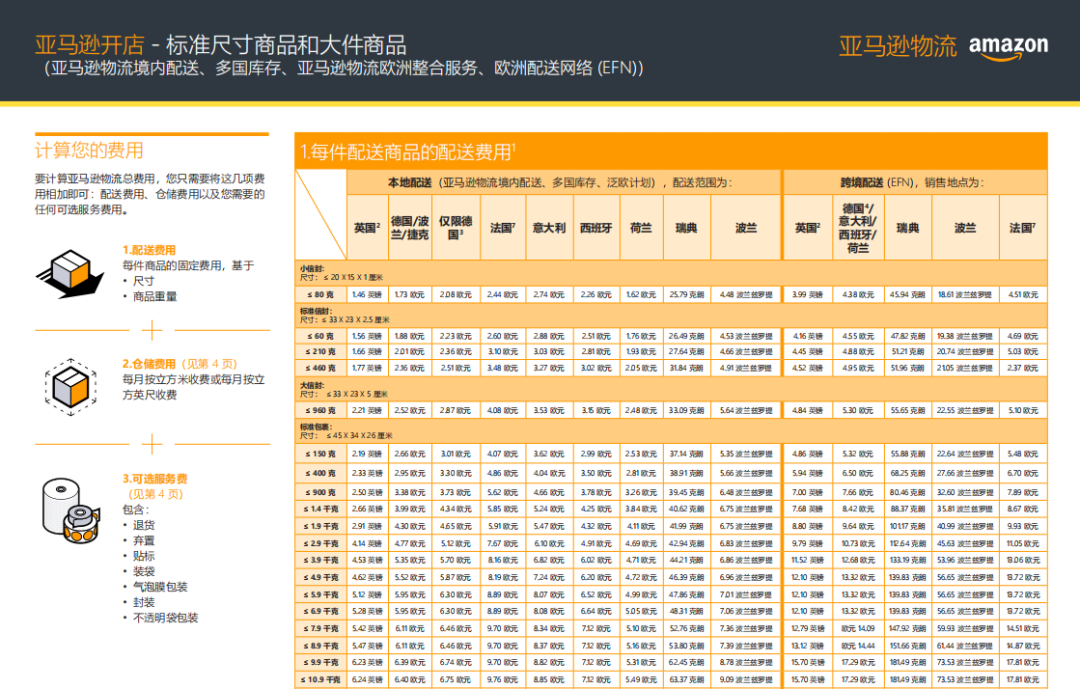Click the 西班牙 column header
The image size is (1080, 689).
(x=596, y=228)
